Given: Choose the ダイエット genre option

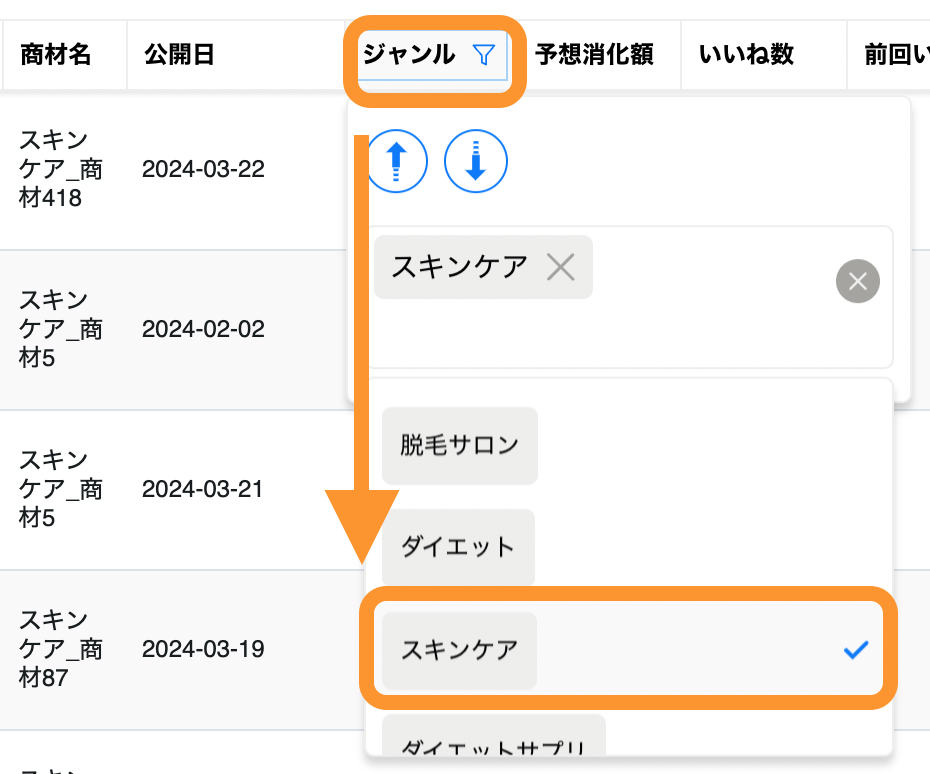Looking at the screenshot, I should click(458, 547).
